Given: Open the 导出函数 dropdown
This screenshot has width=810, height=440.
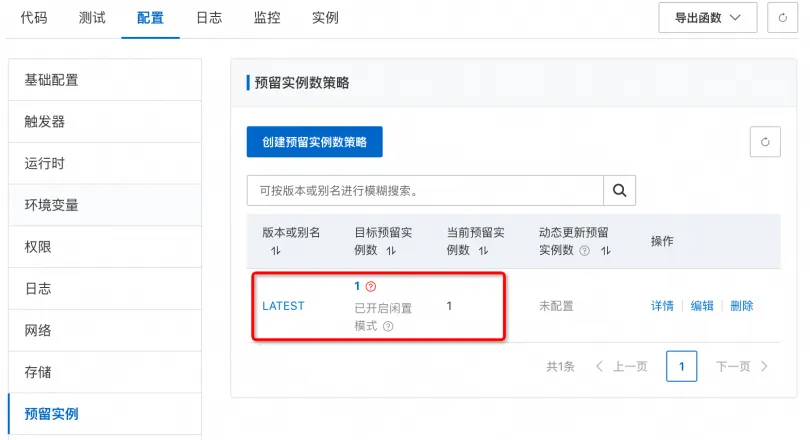Looking at the screenshot, I should click(707, 18).
